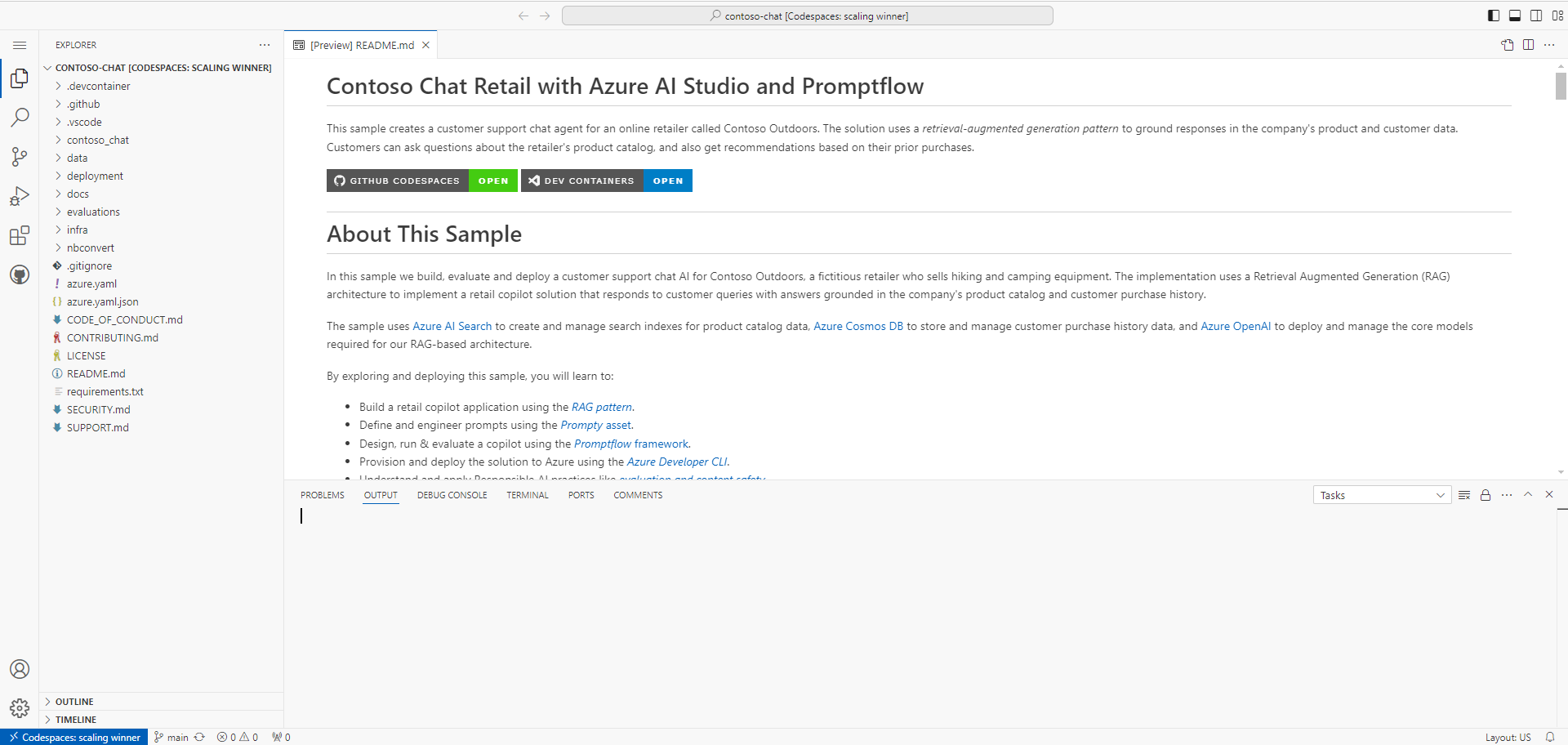Toggle output scroll lock icon
1568x745 pixels.
point(1486,495)
